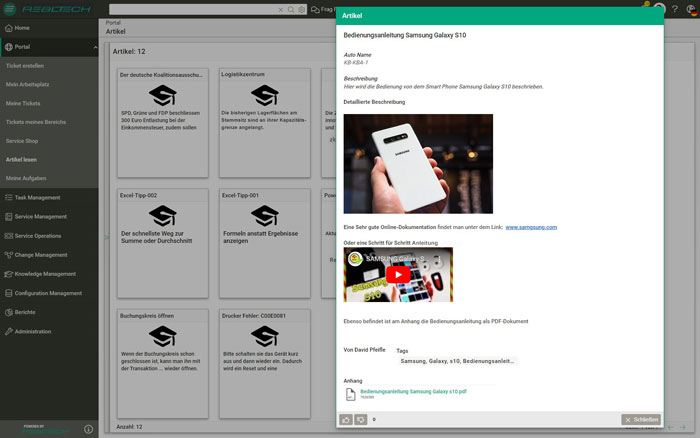Open the Bedienungsanleitung Samsung Galaxy s10.pdf attachment
This screenshot has height=438, width=700.
(413, 392)
